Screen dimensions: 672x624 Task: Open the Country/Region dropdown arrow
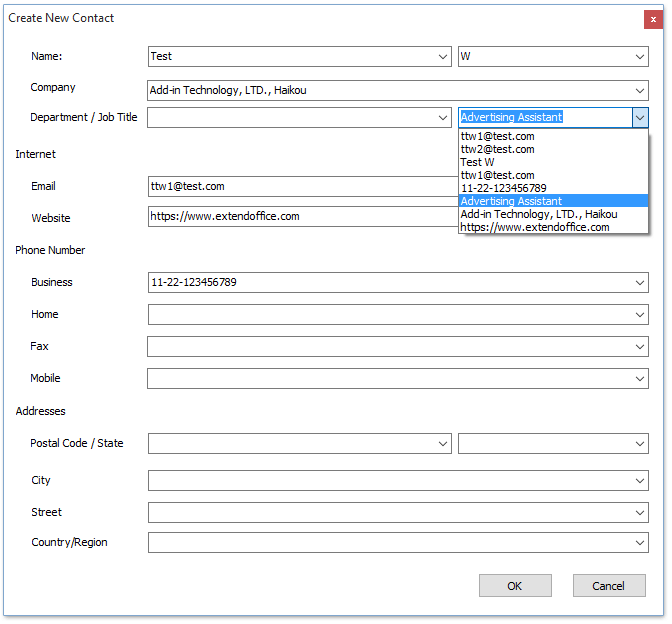coord(640,543)
